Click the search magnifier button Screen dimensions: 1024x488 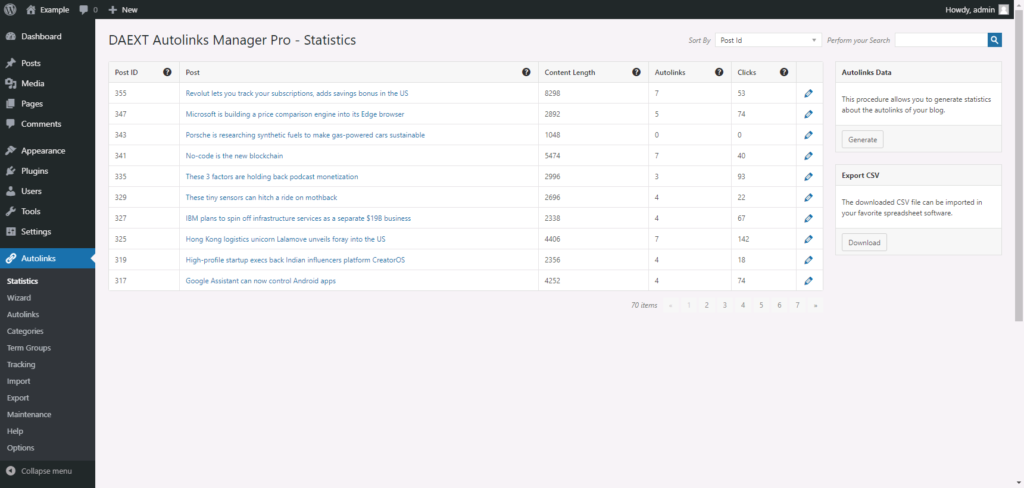(995, 40)
